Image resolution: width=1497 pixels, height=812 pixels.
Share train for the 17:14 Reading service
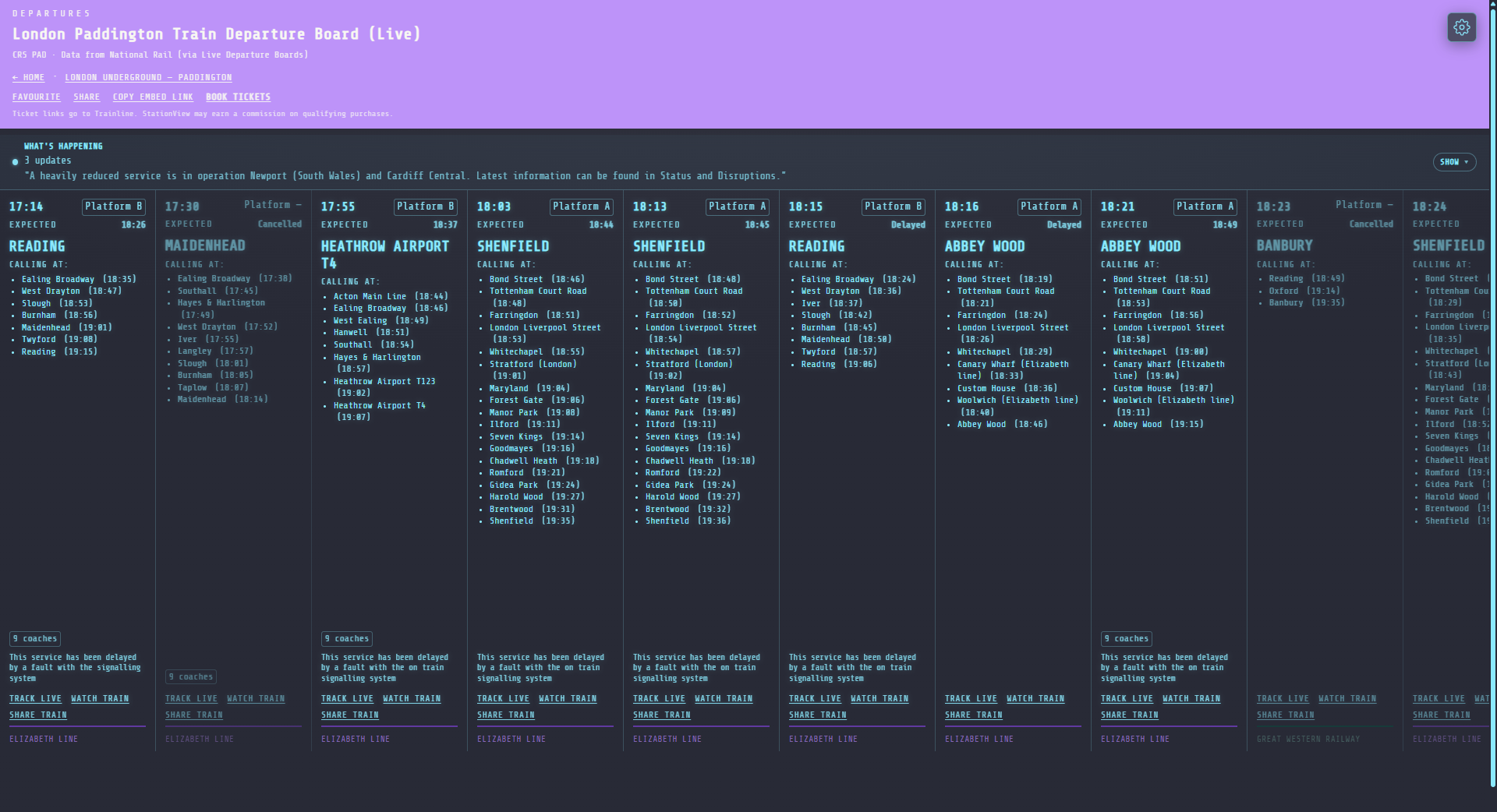(x=38, y=715)
